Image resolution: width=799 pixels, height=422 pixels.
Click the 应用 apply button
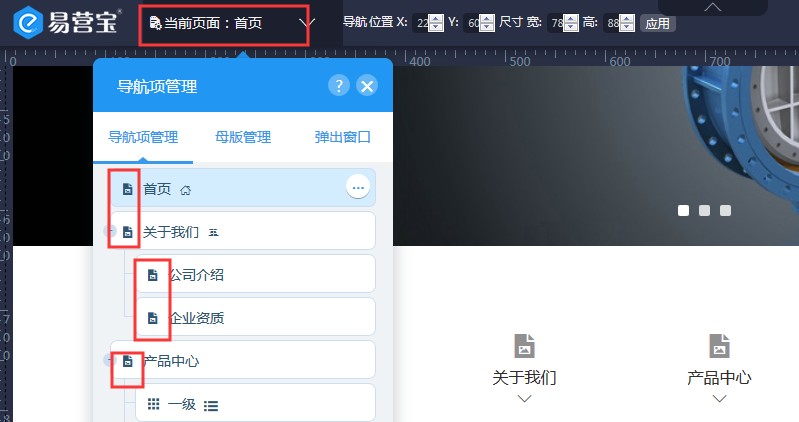(657, 24)
